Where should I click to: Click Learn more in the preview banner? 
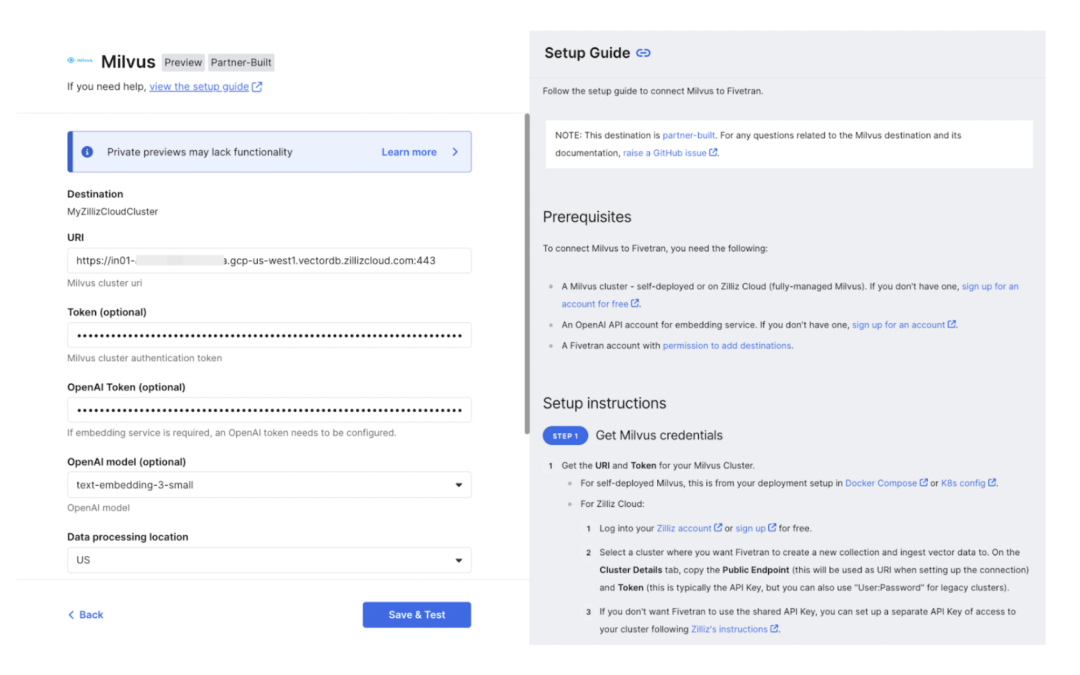click(409, 152)
